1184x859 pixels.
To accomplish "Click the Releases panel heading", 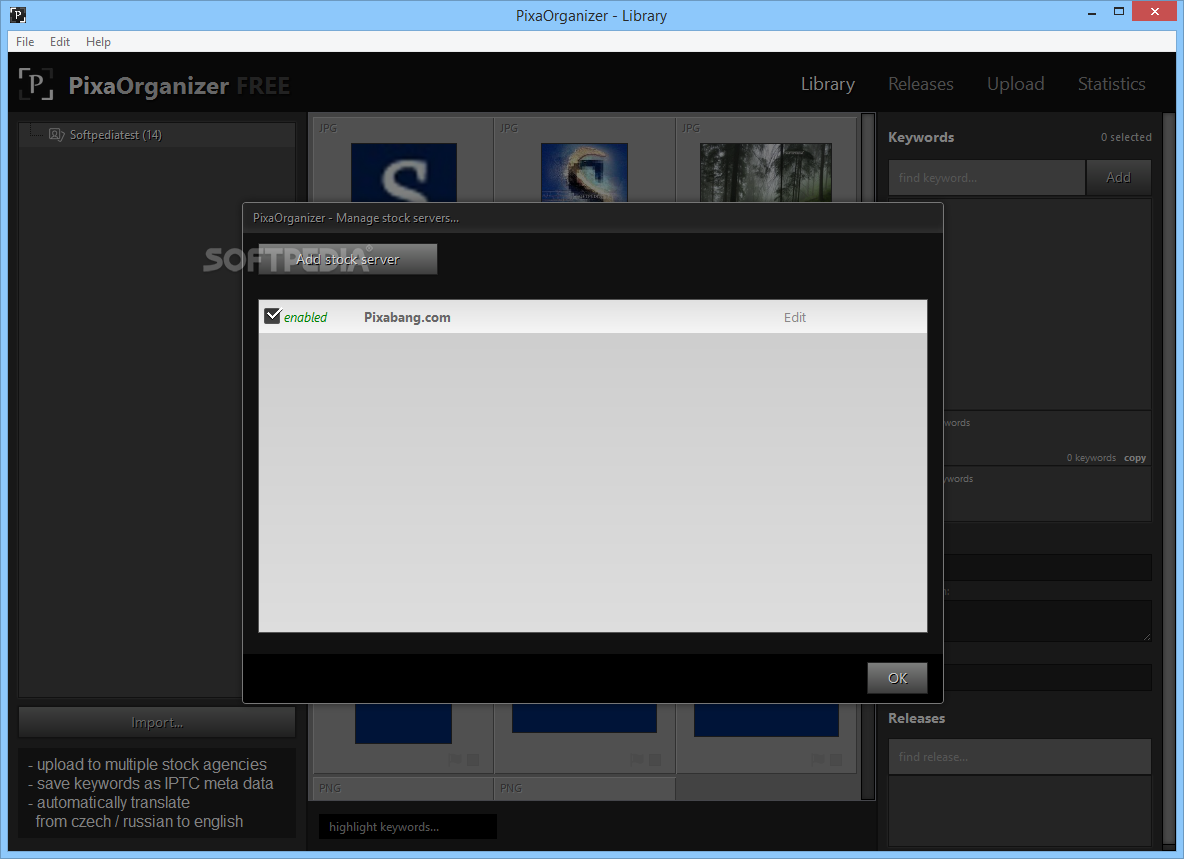I will (x=916, y=719).
